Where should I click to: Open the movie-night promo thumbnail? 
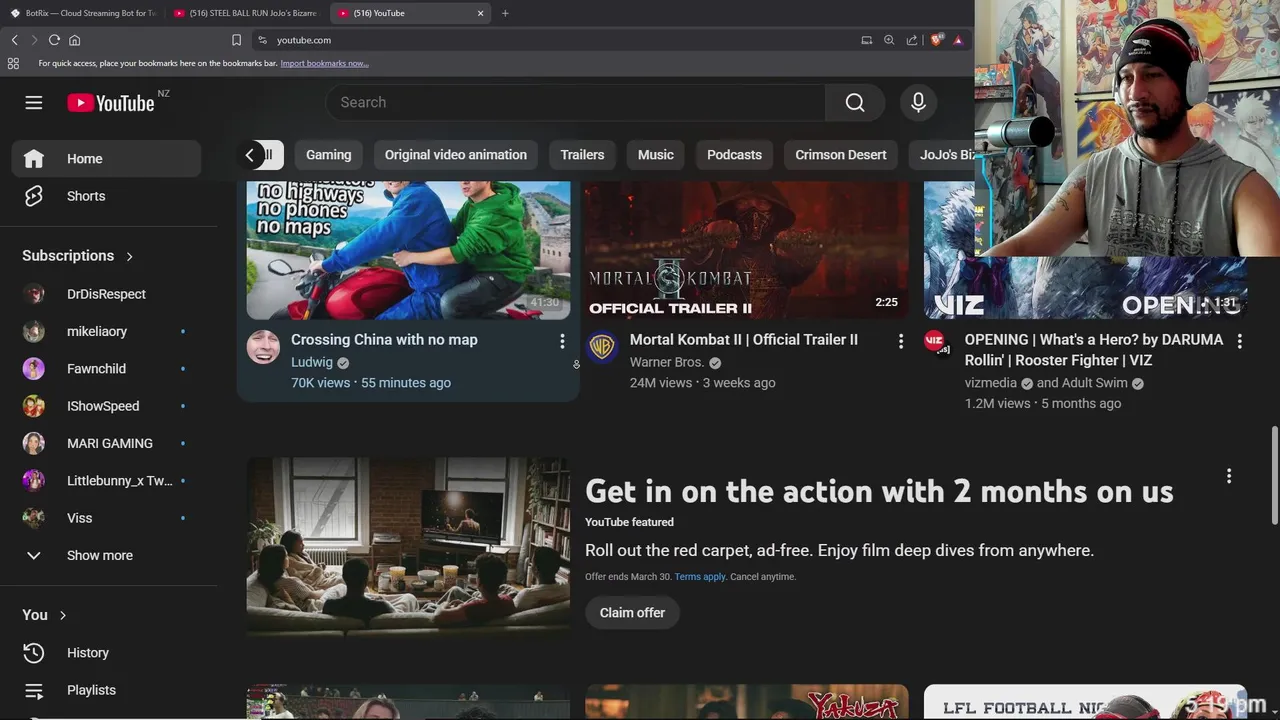408,547
